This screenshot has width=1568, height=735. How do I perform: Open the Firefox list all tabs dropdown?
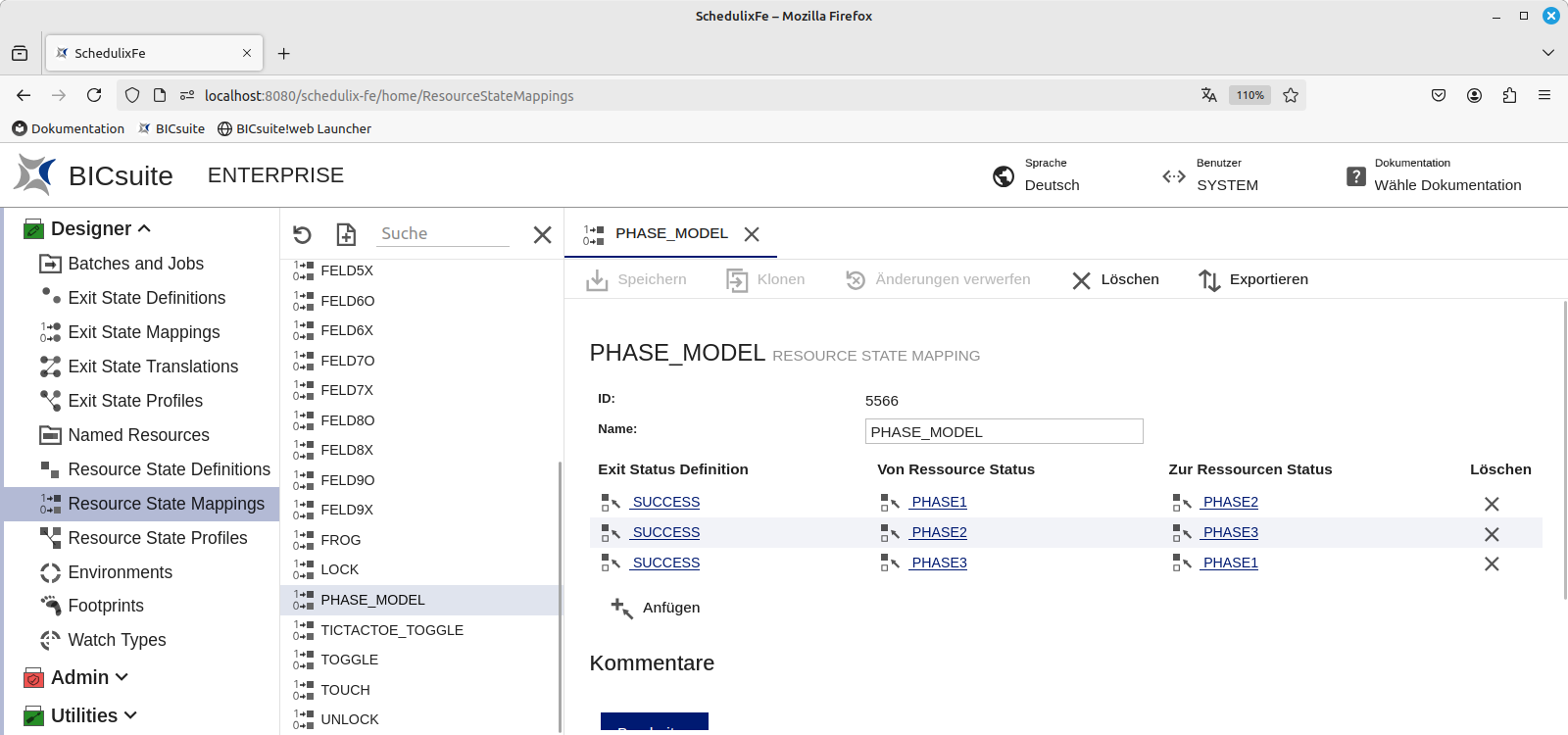click(x=1548, y=53)
